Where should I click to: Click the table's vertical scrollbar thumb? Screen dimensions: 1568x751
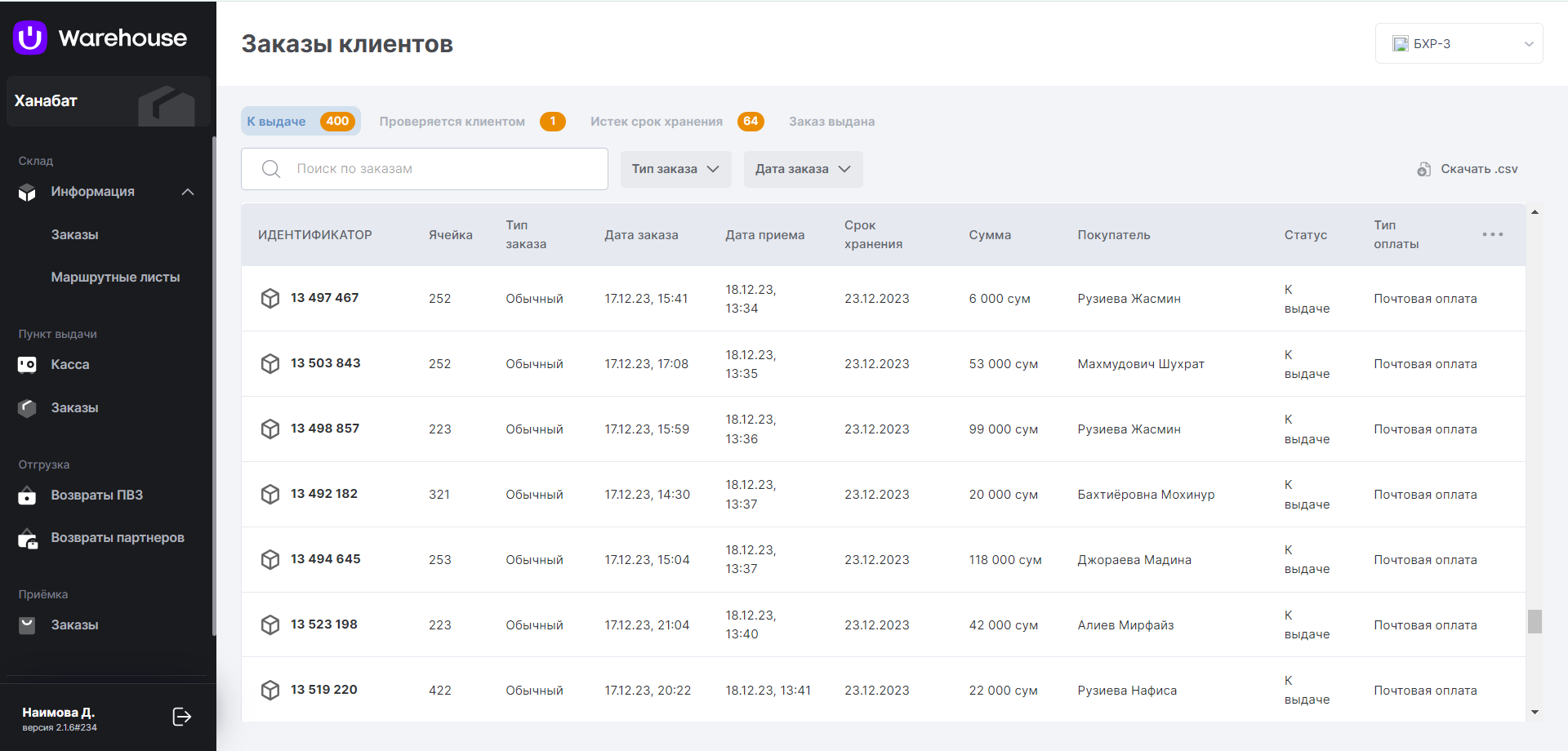[1535, 621]
